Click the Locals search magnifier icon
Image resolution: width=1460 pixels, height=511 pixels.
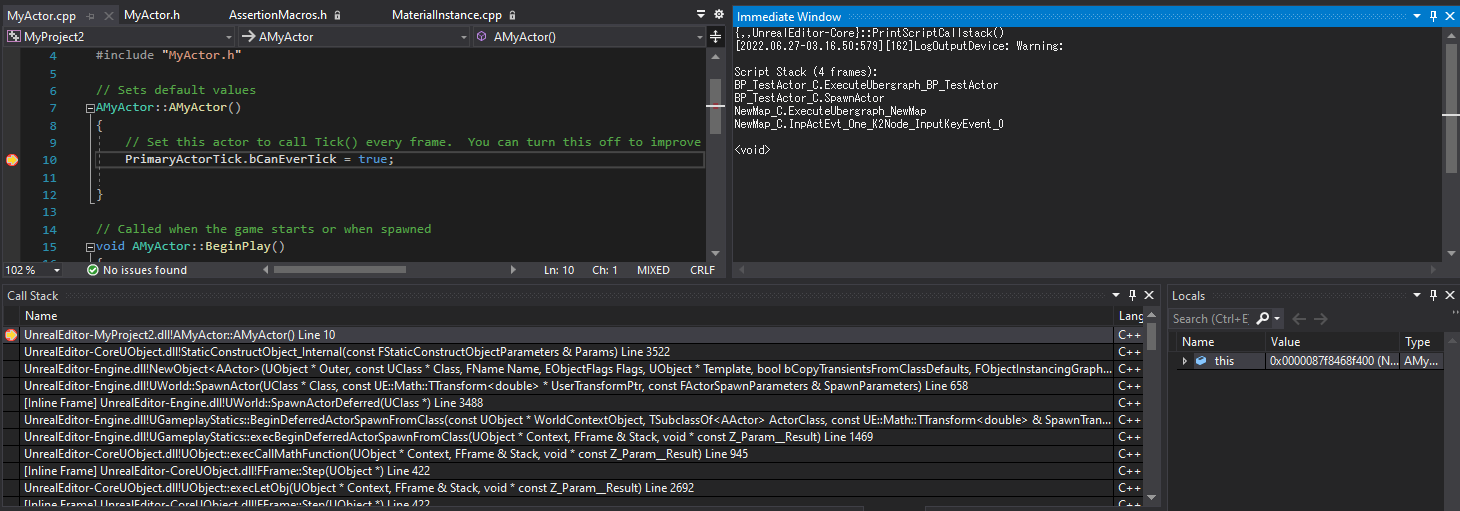click(x=1261, y=319)
